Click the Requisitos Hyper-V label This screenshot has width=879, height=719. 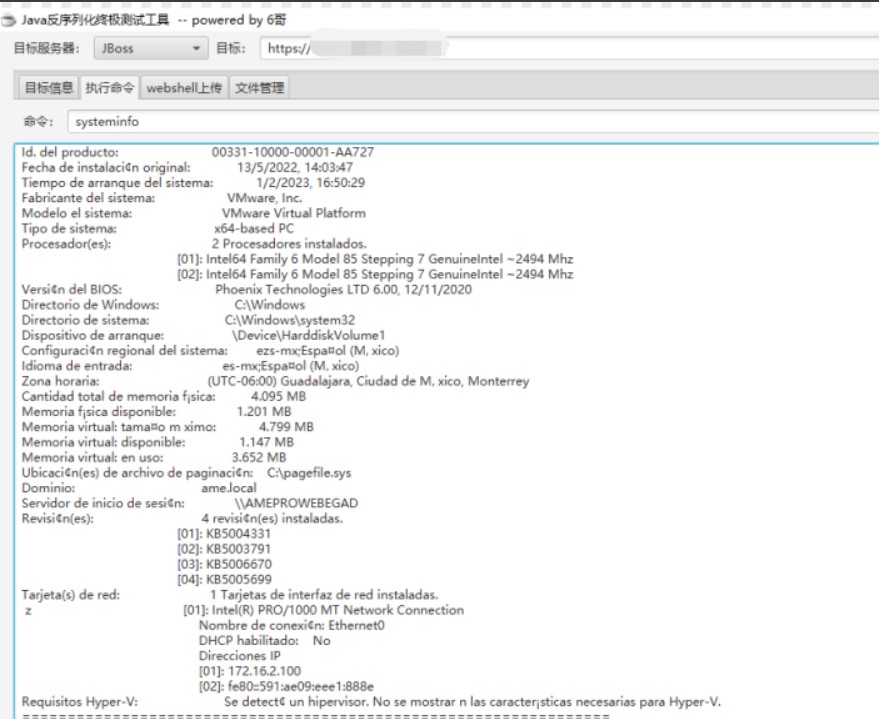pyautogui.click(x=80, y=702)
